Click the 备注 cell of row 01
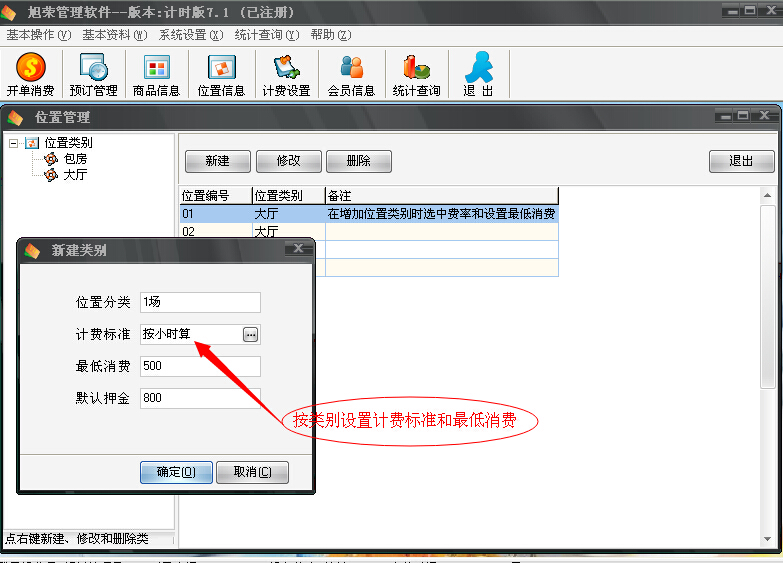The height and width of the screenshot is (563, 783). [x=442, y=214]
